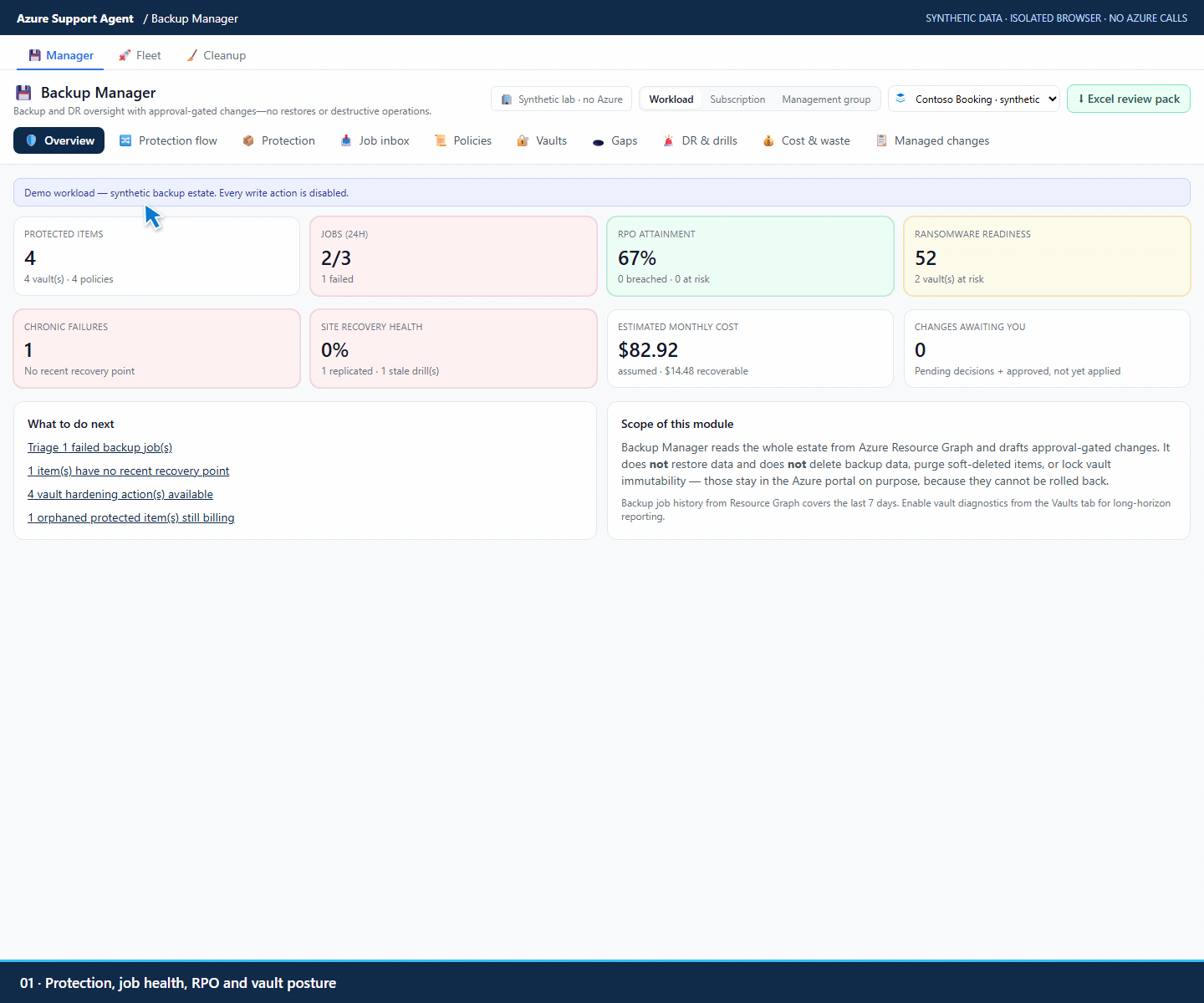Click the Azure Support Agent title
The image size is (1204, 1003).
pos(75,18)
